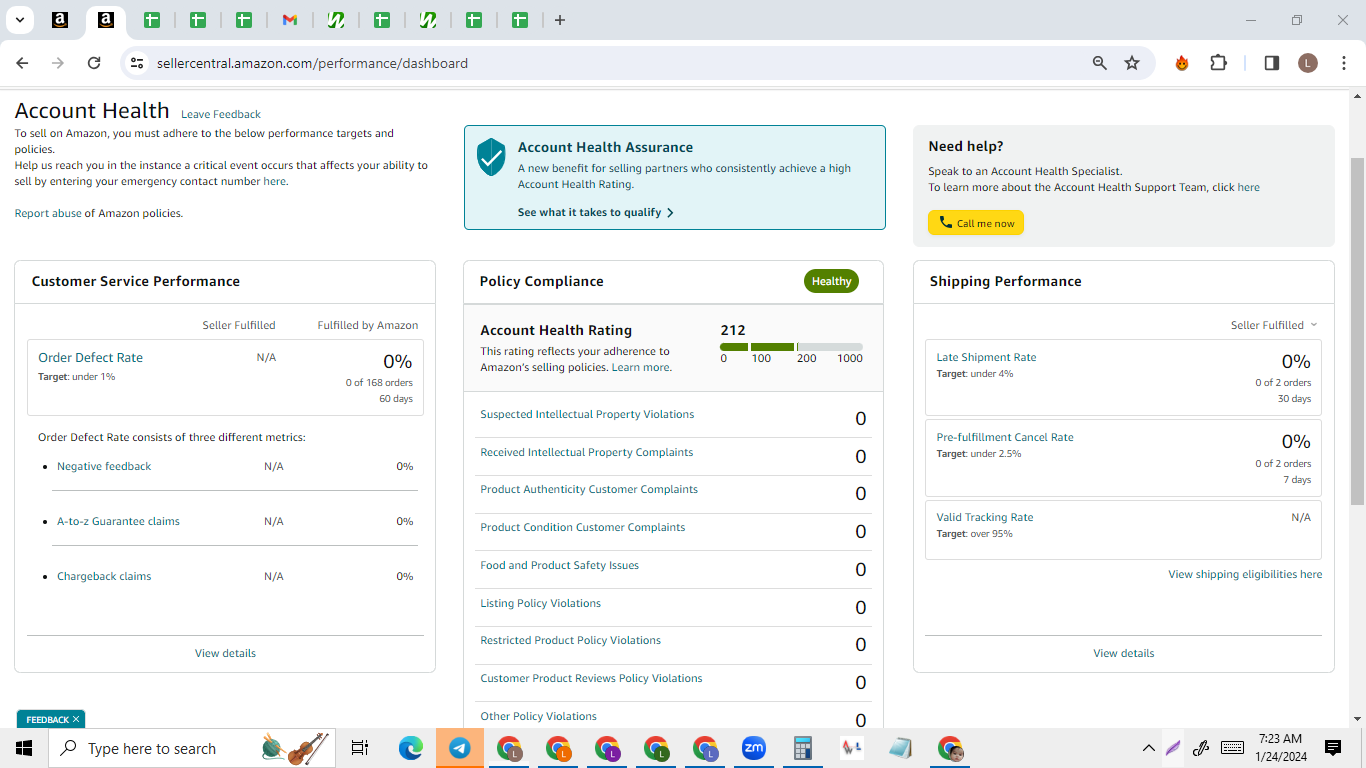View site information icon in address bar
Screen dimensions: 1366x768
pyautogui.click(x=138, y=63)
